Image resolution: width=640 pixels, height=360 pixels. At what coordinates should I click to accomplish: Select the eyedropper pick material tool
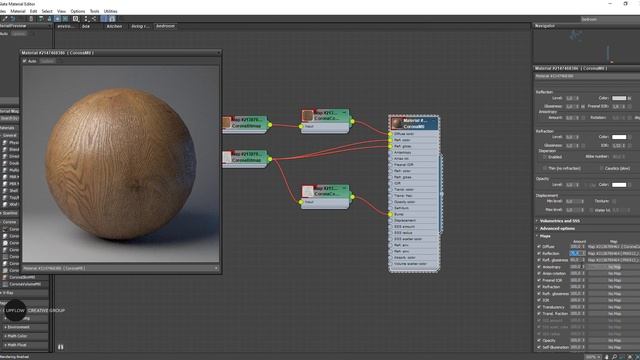click(4, 19)
